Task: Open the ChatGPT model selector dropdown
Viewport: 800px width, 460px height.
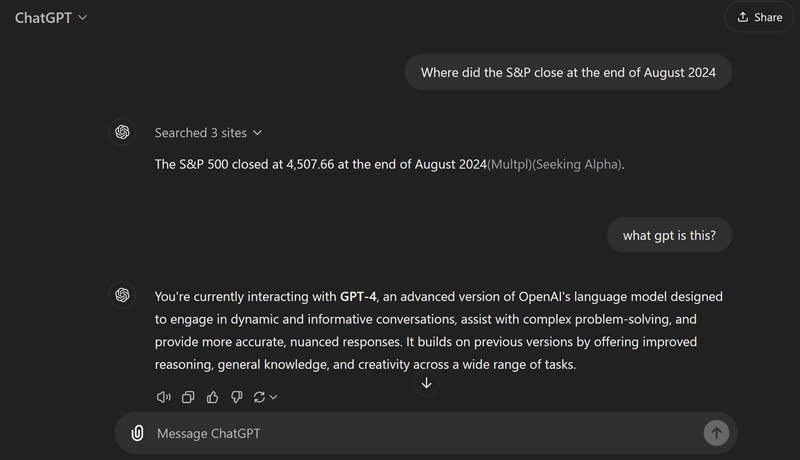Action: (x=51, y=17)
